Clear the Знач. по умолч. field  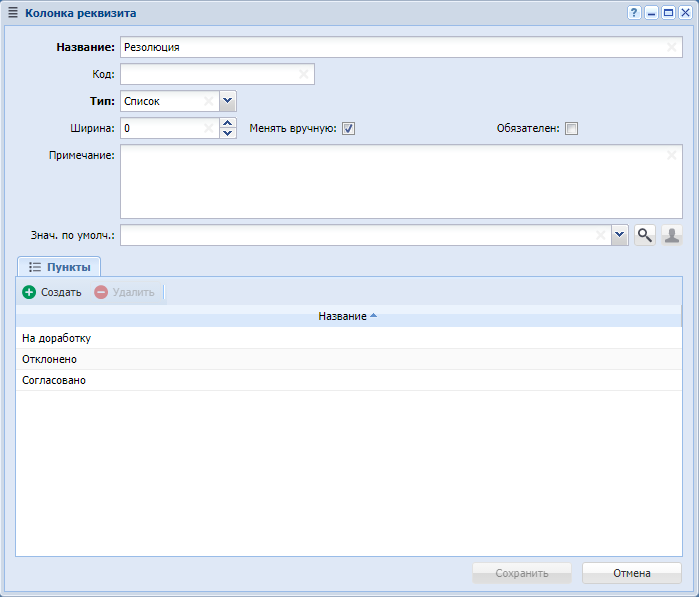click(x=600, y=235)
